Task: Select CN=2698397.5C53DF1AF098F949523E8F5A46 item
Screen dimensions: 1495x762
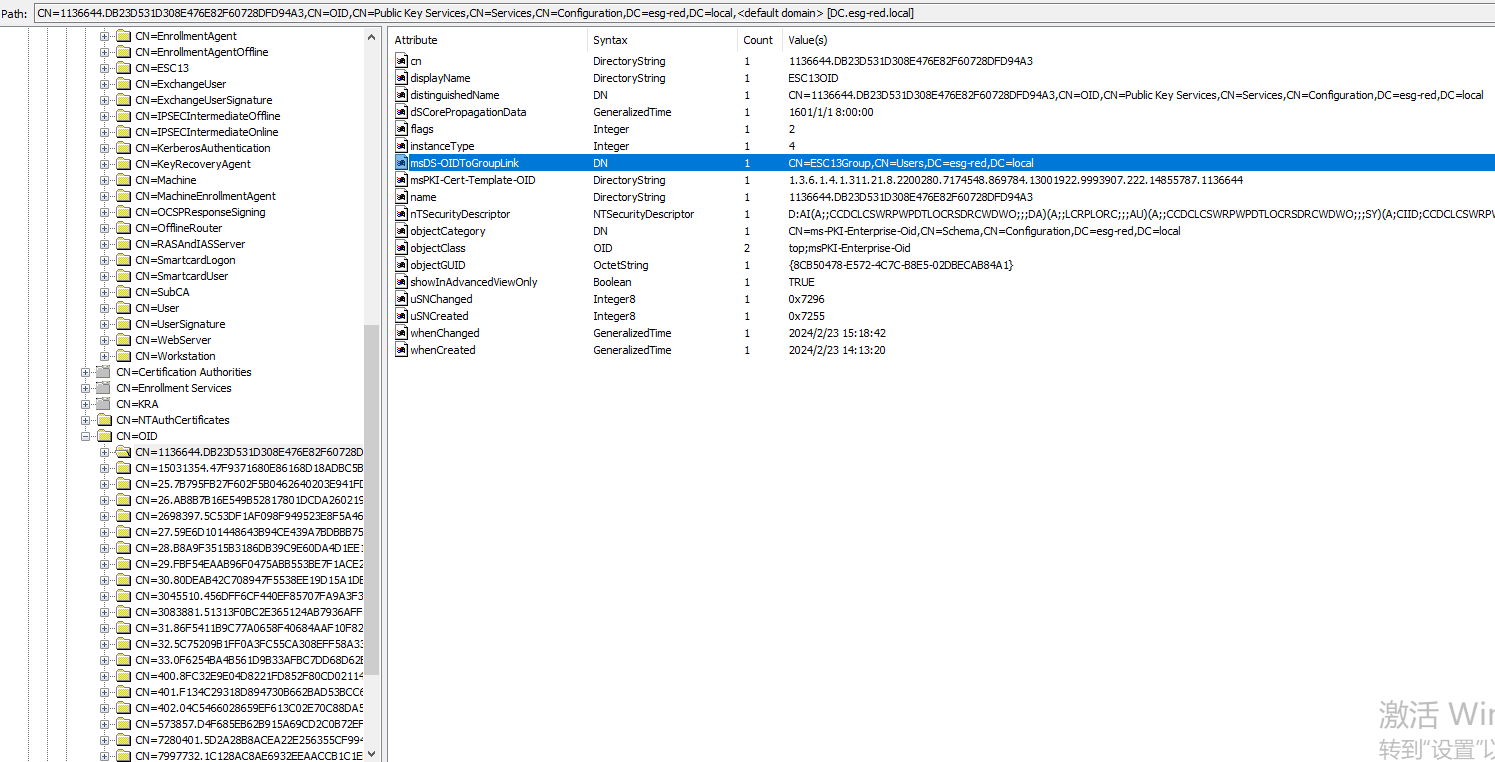Action: 249,516
